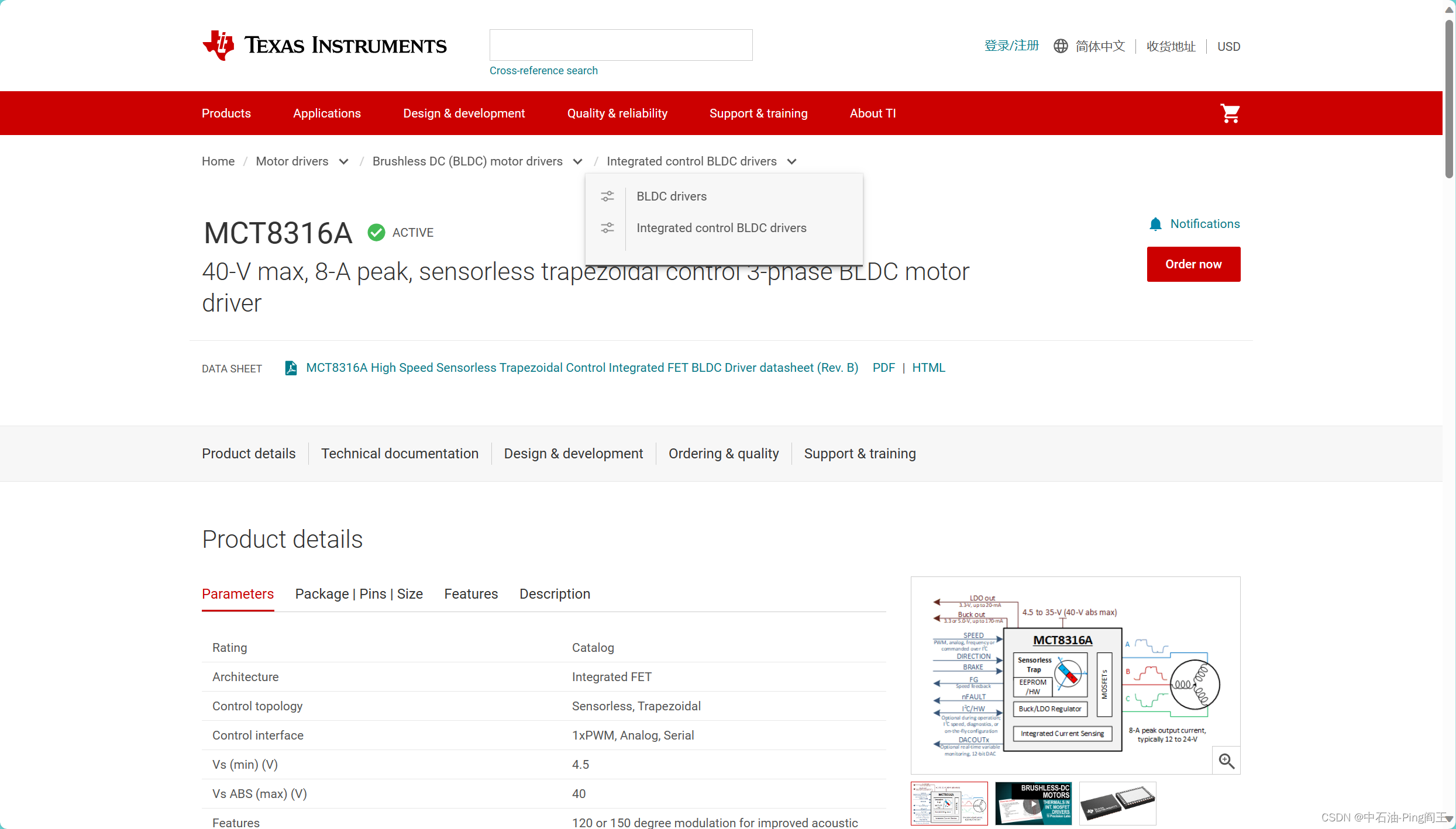Open the Notifications link
This screenshot has height=829, width=1456.
(x=1205, y=224)
